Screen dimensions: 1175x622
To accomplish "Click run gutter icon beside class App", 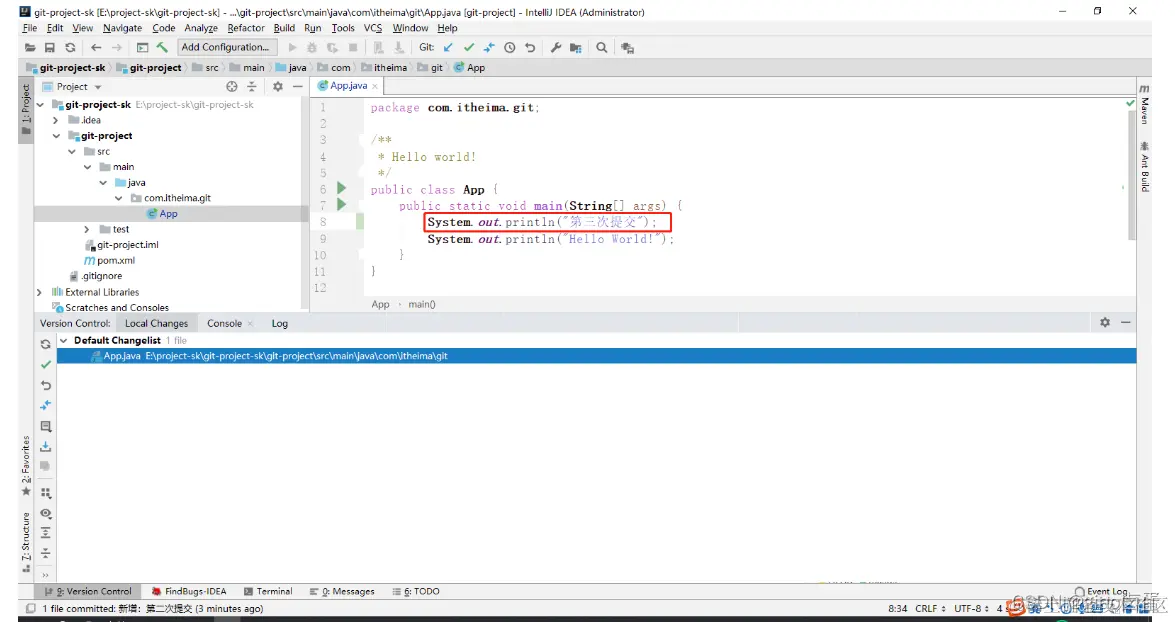I will click(342, 187).
